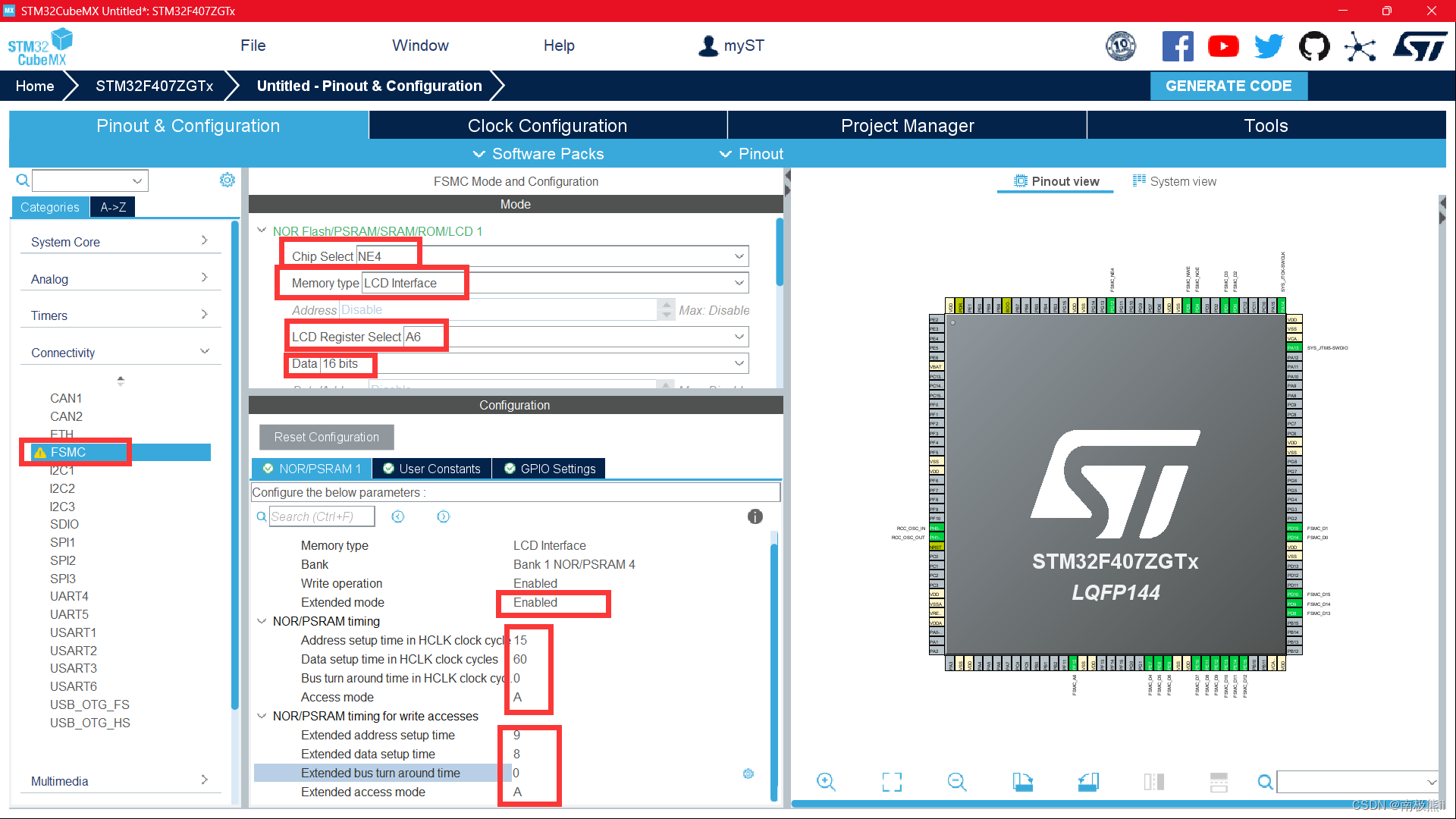
Task: Zoom in on the chip pinout view
Action: click(825, 782)
